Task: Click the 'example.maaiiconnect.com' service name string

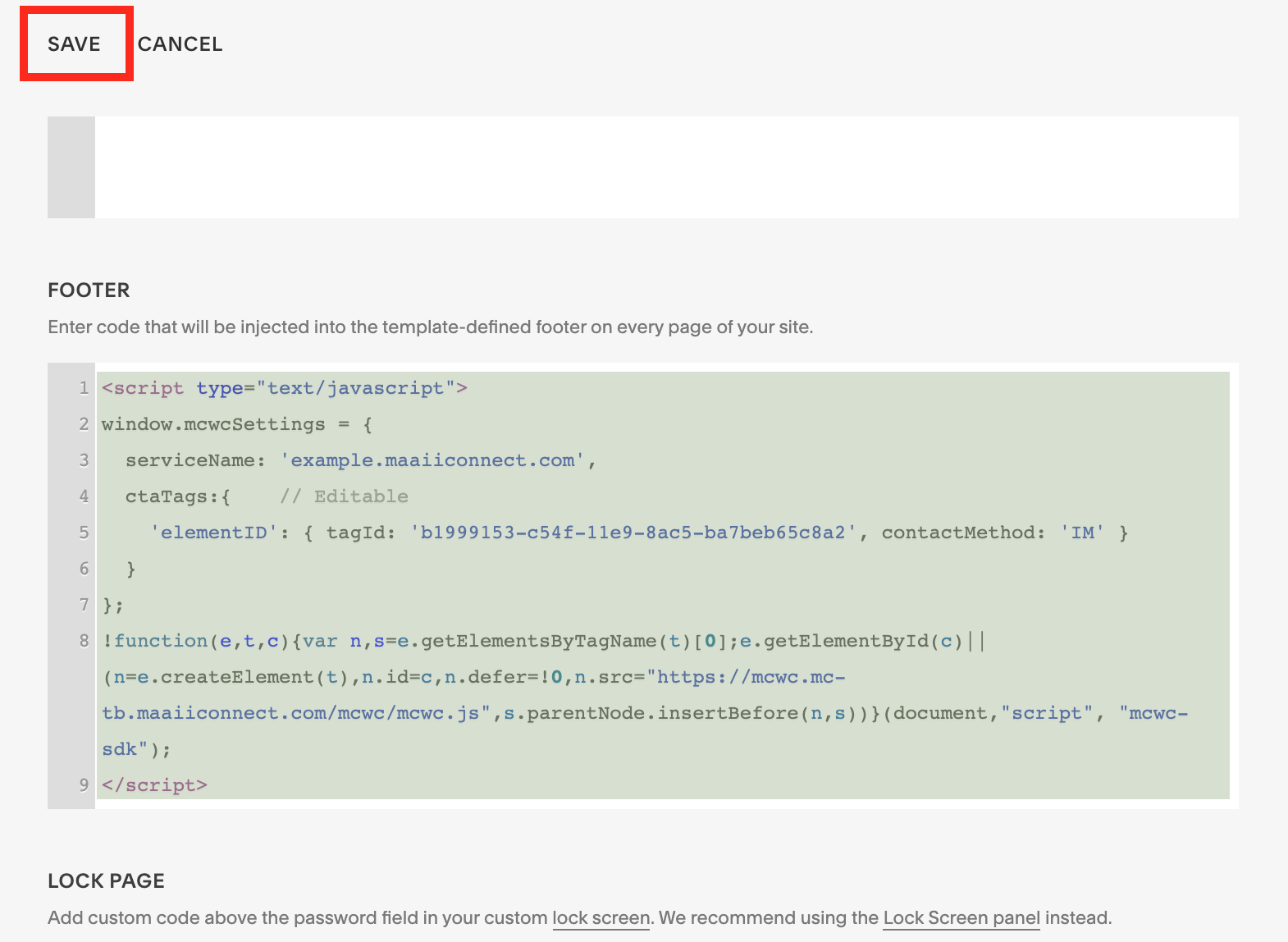Action: (432, 460)
